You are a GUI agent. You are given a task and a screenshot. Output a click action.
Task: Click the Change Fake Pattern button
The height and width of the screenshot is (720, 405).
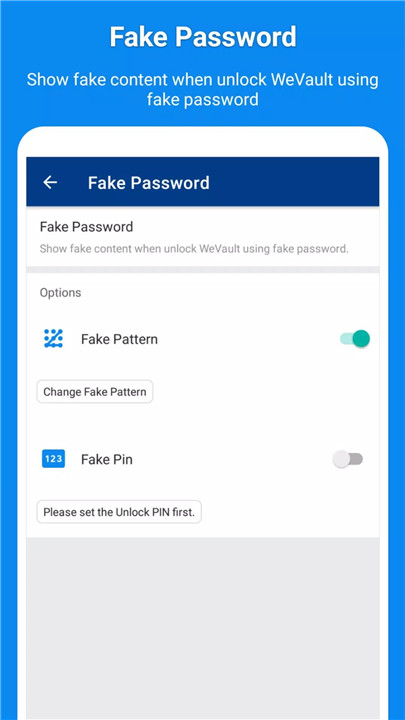point(95,392)
